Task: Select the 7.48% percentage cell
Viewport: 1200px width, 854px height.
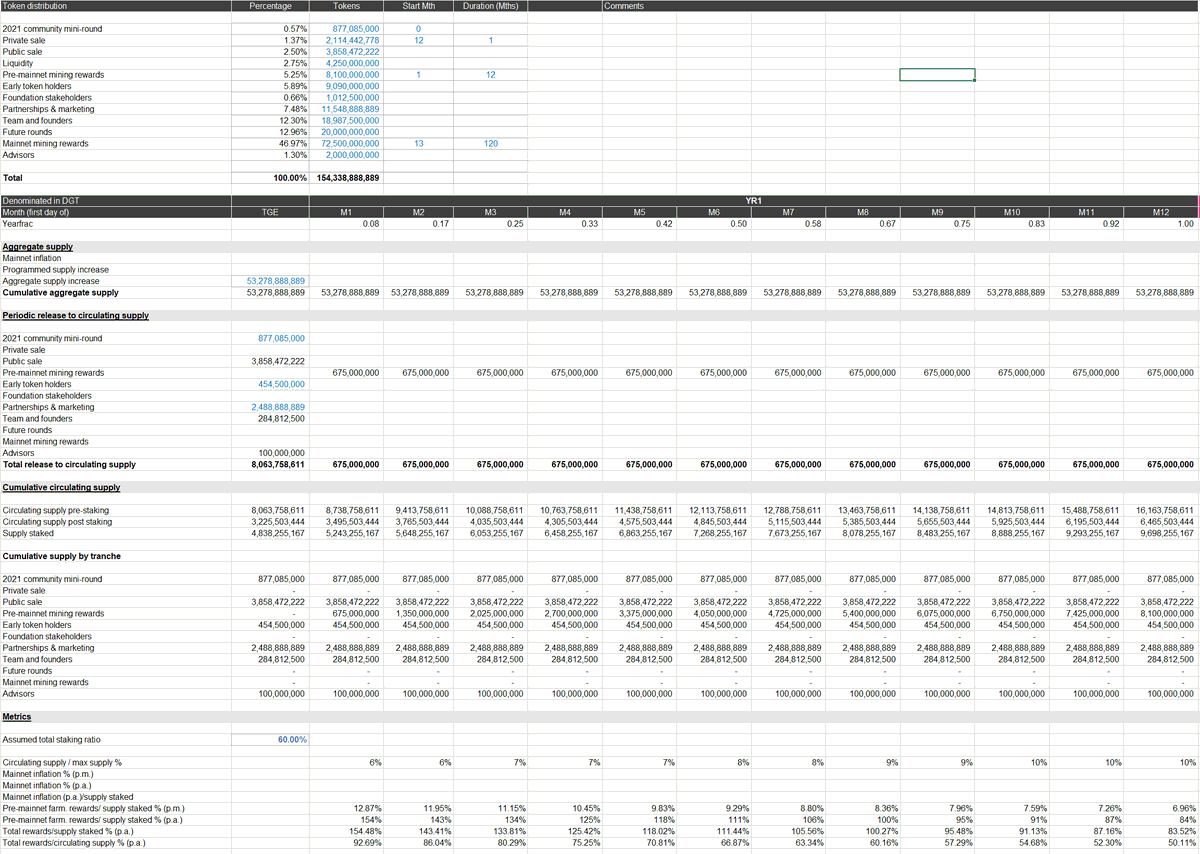Action: click(270, 109)
